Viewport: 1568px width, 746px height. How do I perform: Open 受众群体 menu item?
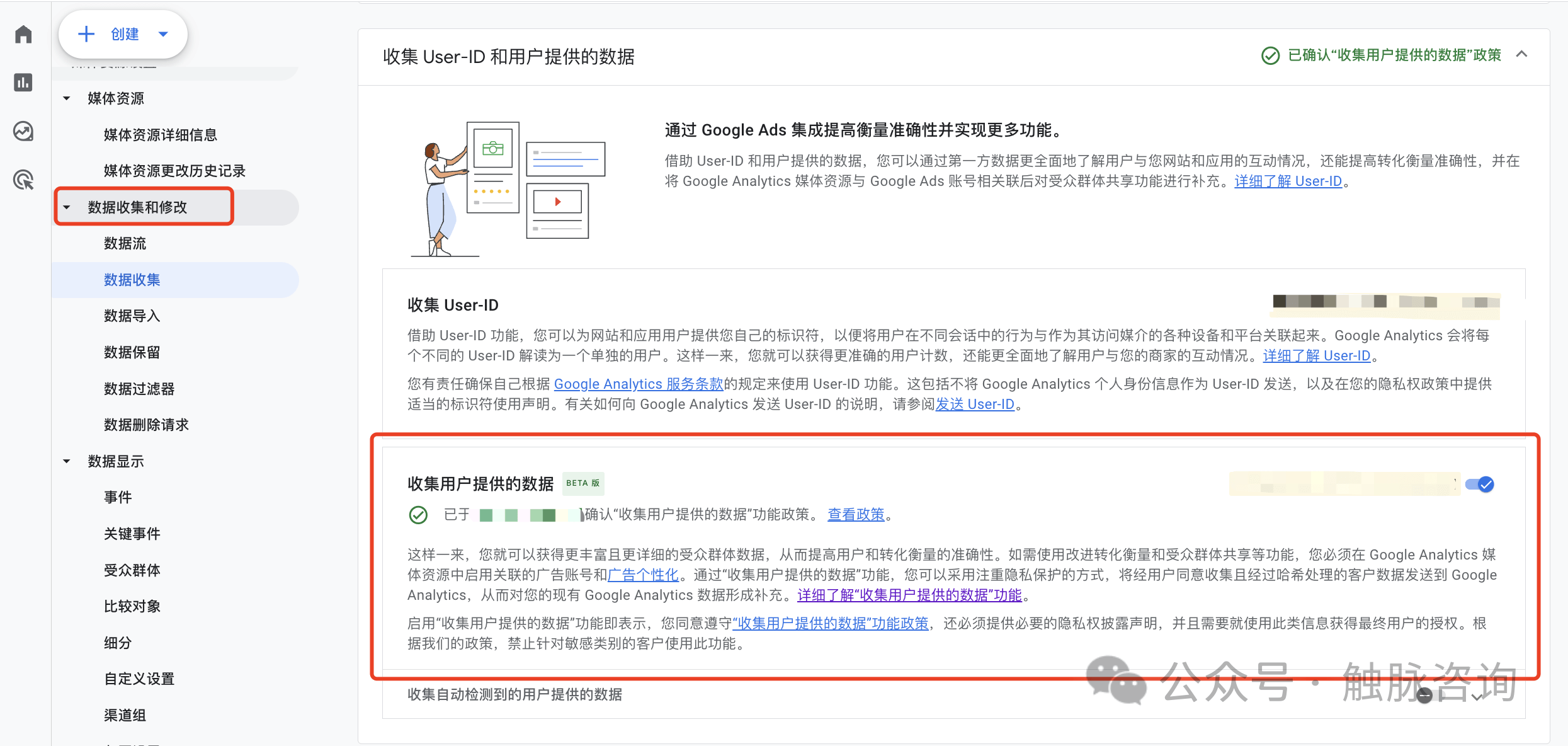[132, 570]
